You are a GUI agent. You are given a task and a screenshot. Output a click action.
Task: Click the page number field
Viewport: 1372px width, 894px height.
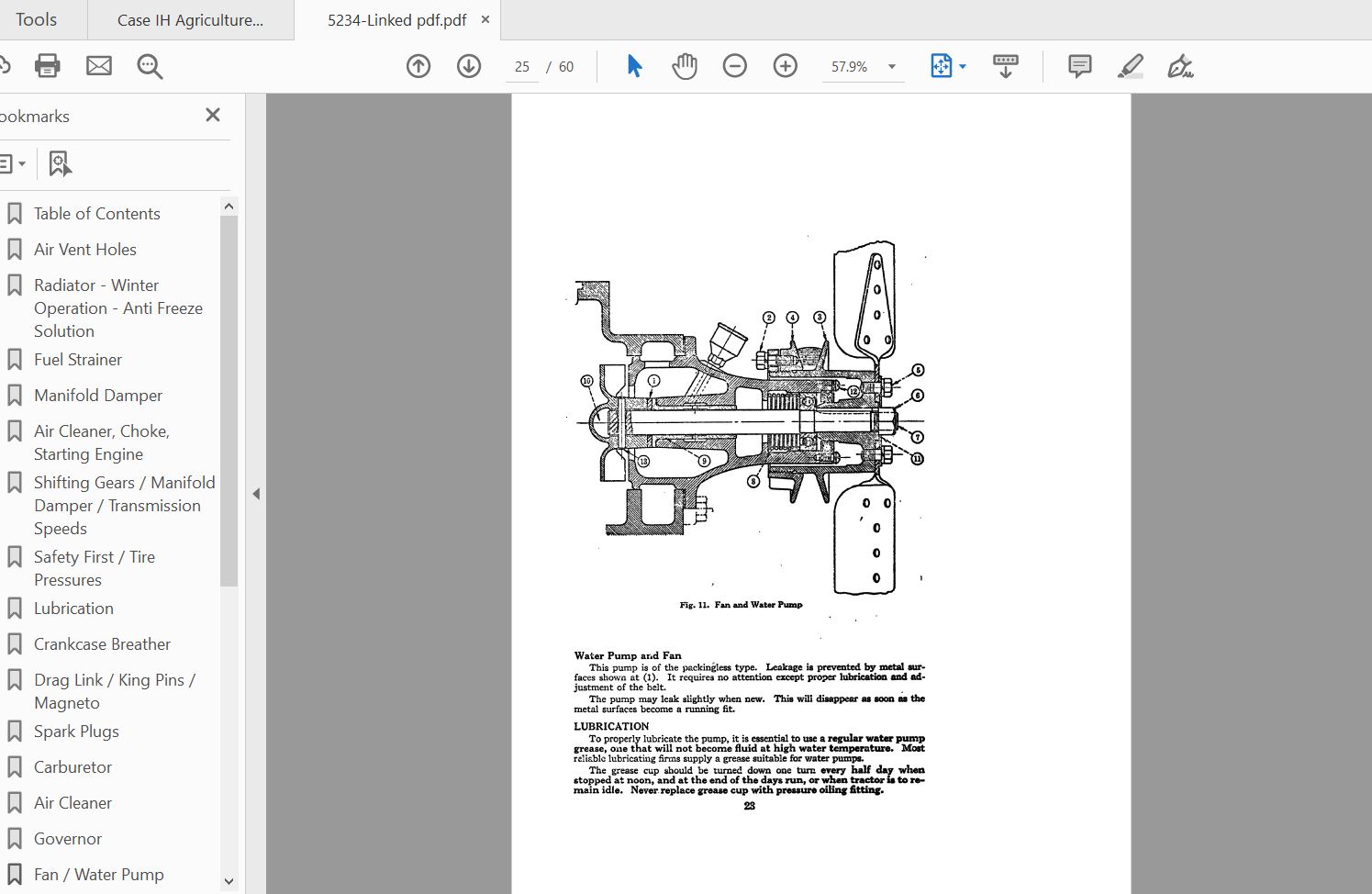click(x=522, y=67)
